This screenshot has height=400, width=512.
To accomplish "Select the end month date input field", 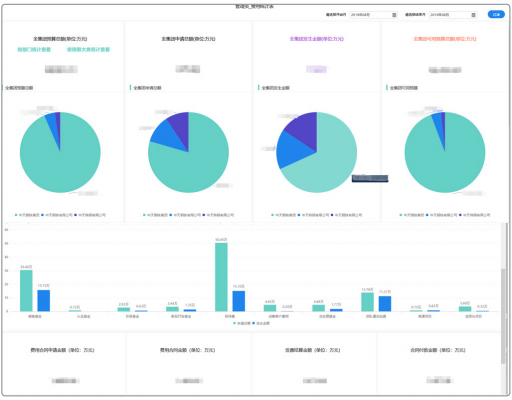I will pyautogui.click(x=453, y=15).
